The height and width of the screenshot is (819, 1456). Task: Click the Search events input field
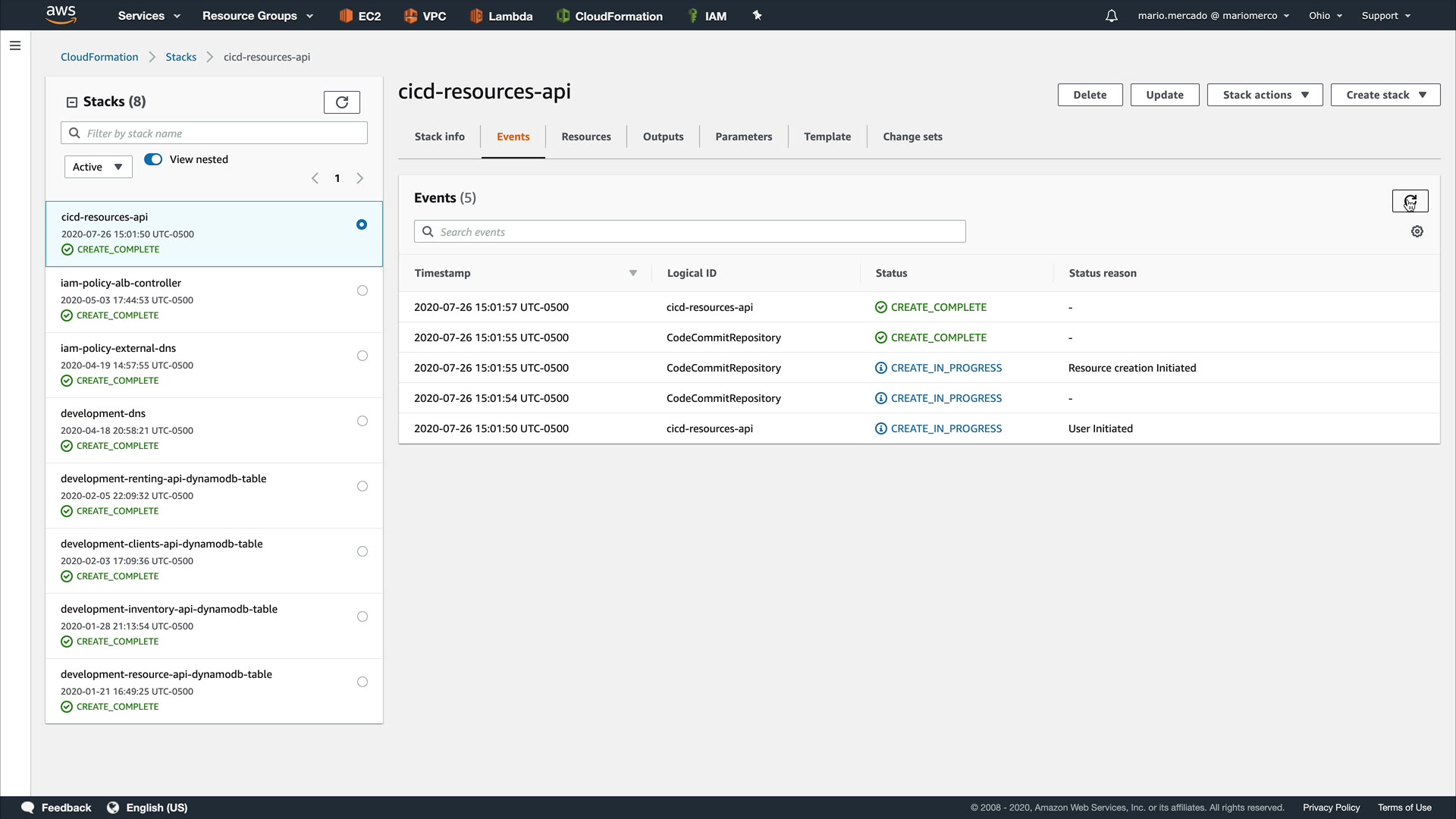(690, 232)
